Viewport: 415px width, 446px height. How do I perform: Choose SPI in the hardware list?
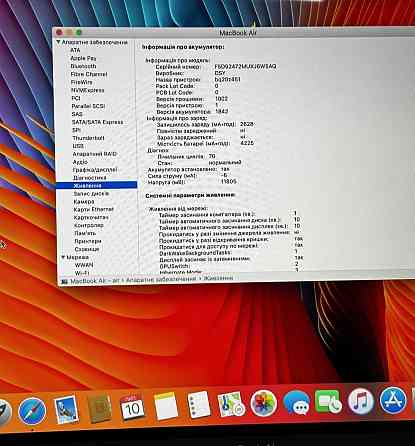76,130
